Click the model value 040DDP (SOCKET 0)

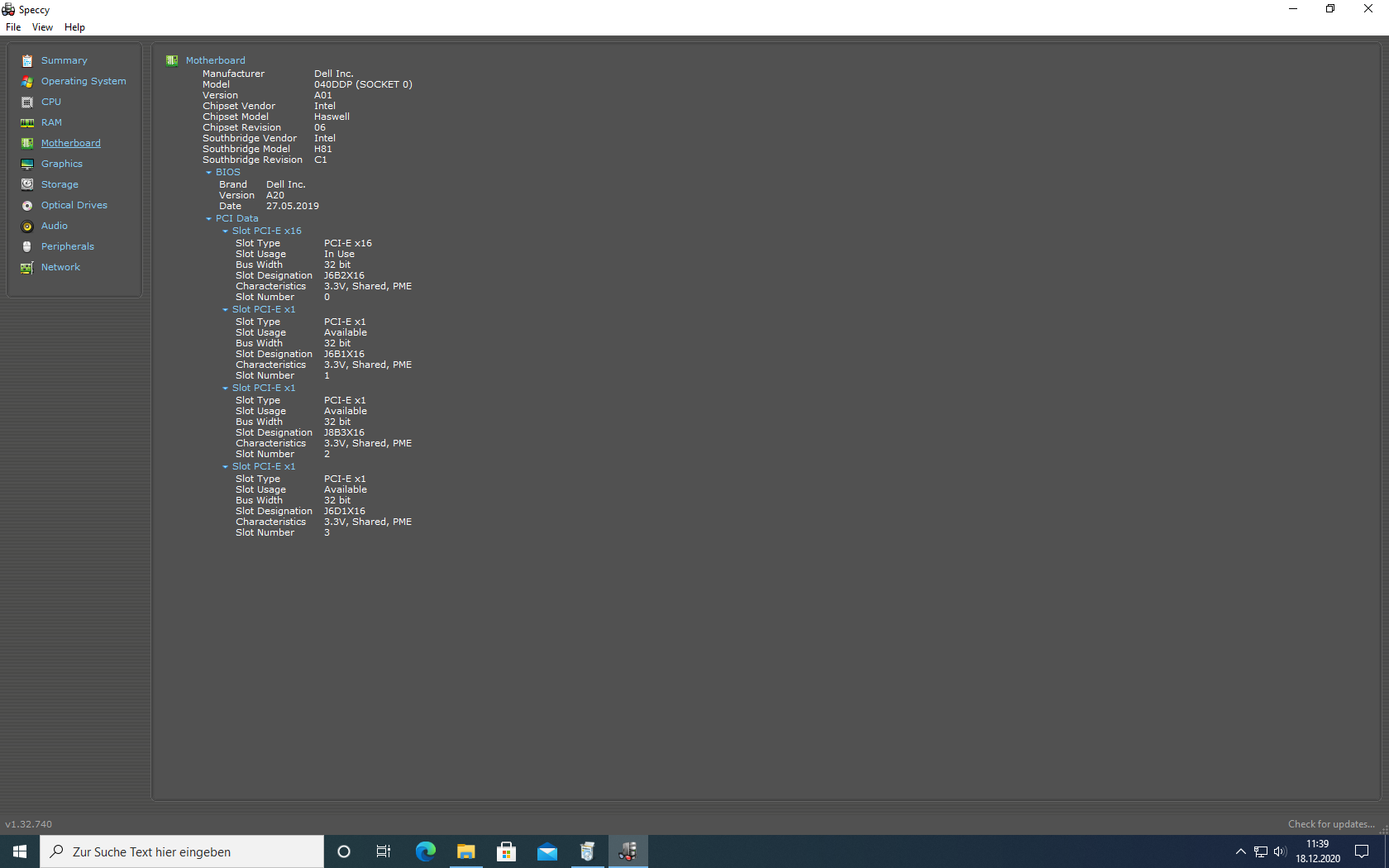pos(363,84)
